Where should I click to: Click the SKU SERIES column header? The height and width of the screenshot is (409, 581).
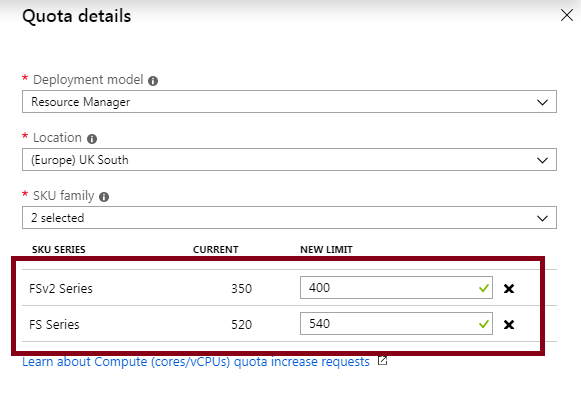59,250
